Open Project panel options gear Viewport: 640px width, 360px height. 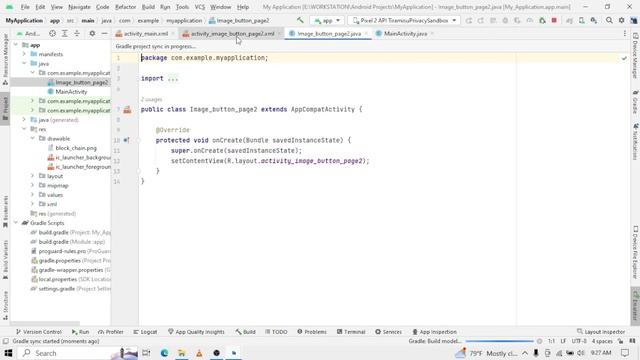92,33
